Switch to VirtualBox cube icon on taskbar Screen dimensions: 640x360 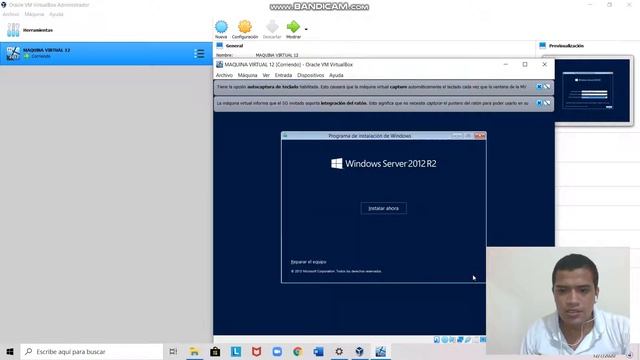pyautogui.click(x=360, y=351)
